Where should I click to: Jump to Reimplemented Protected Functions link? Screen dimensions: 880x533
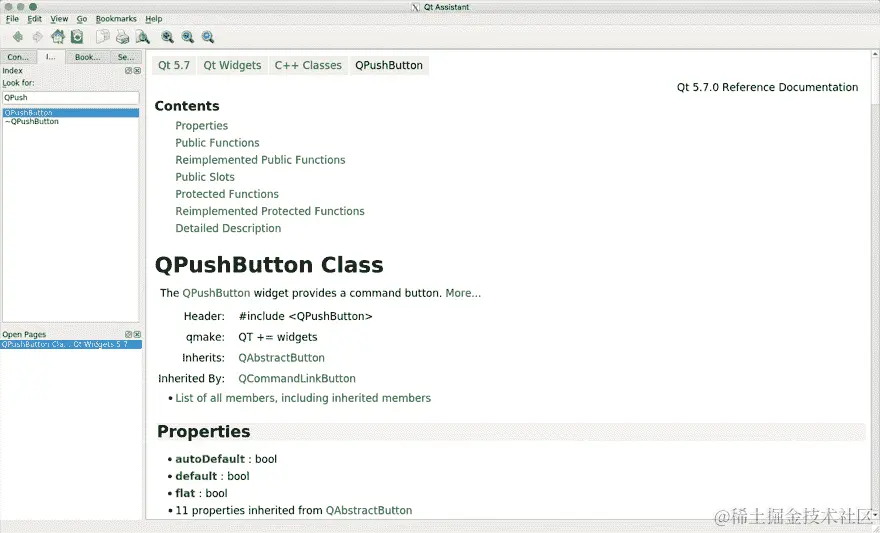pyautogui.click(x=270, y=211)
